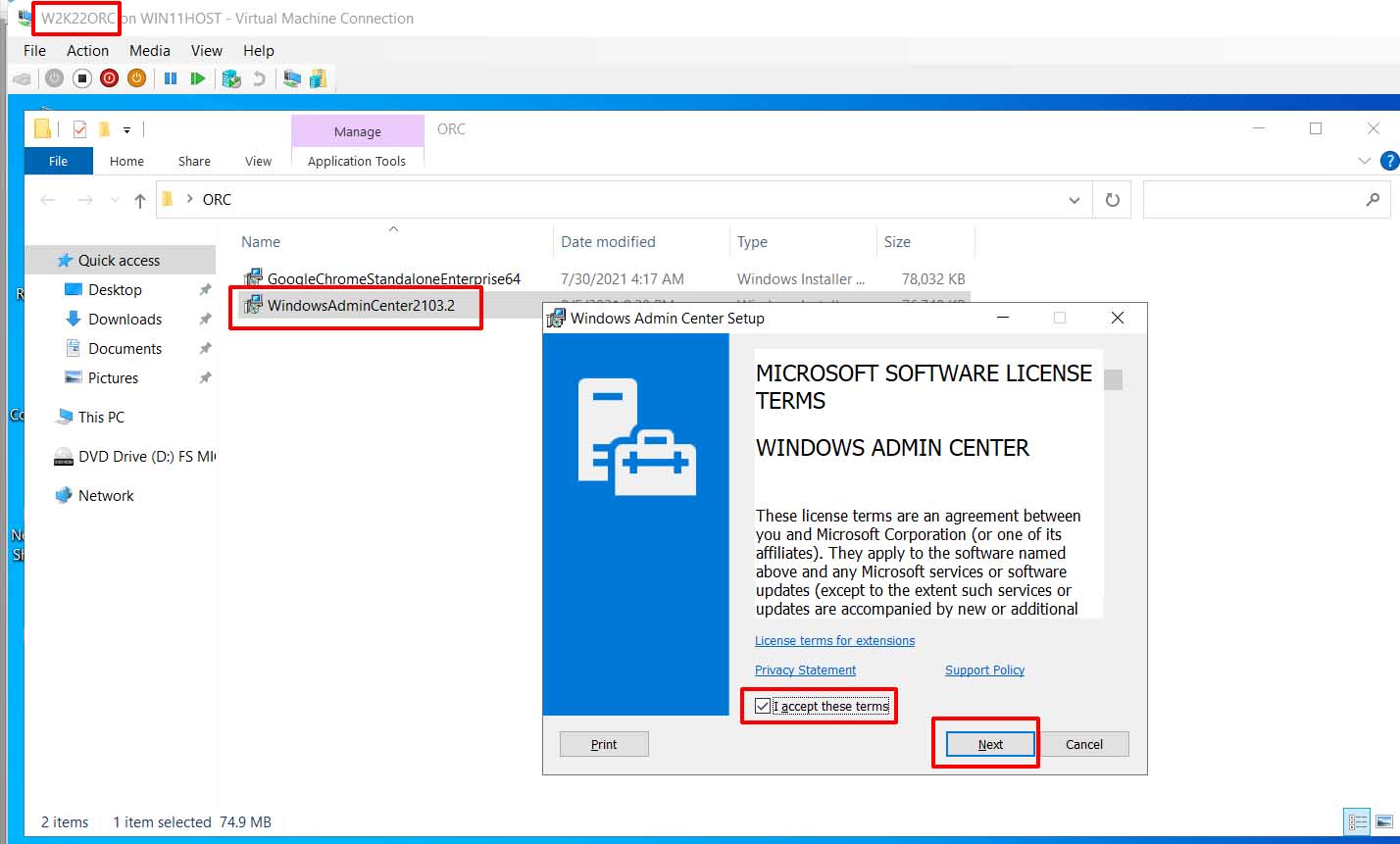This screenshot has width=1400, height=844.
Task: Switch to the Share ribbon tab
Action: point(194,161)
